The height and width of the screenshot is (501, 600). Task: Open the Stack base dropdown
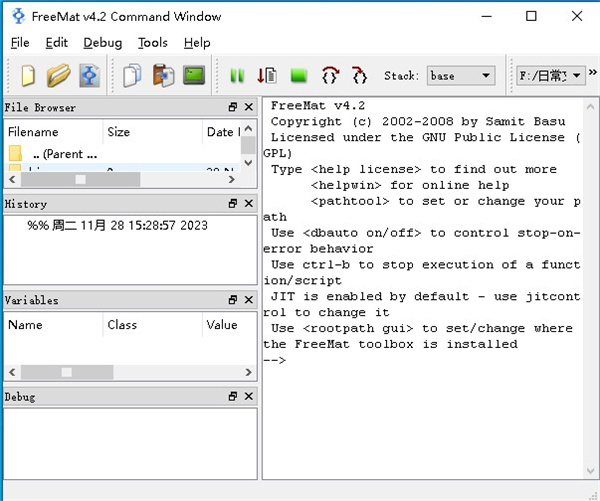(460, 75)
